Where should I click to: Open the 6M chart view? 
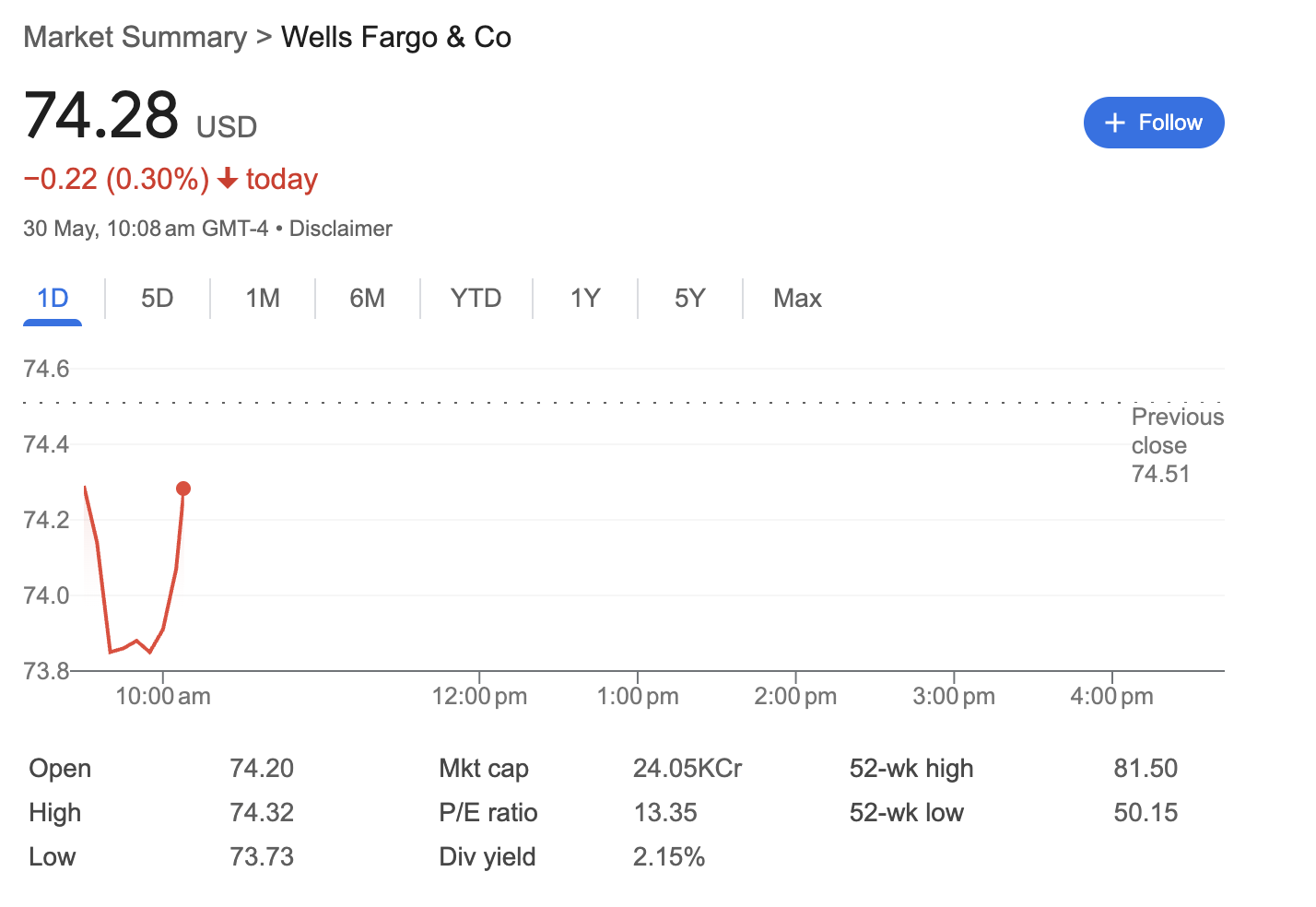[367, 299]
